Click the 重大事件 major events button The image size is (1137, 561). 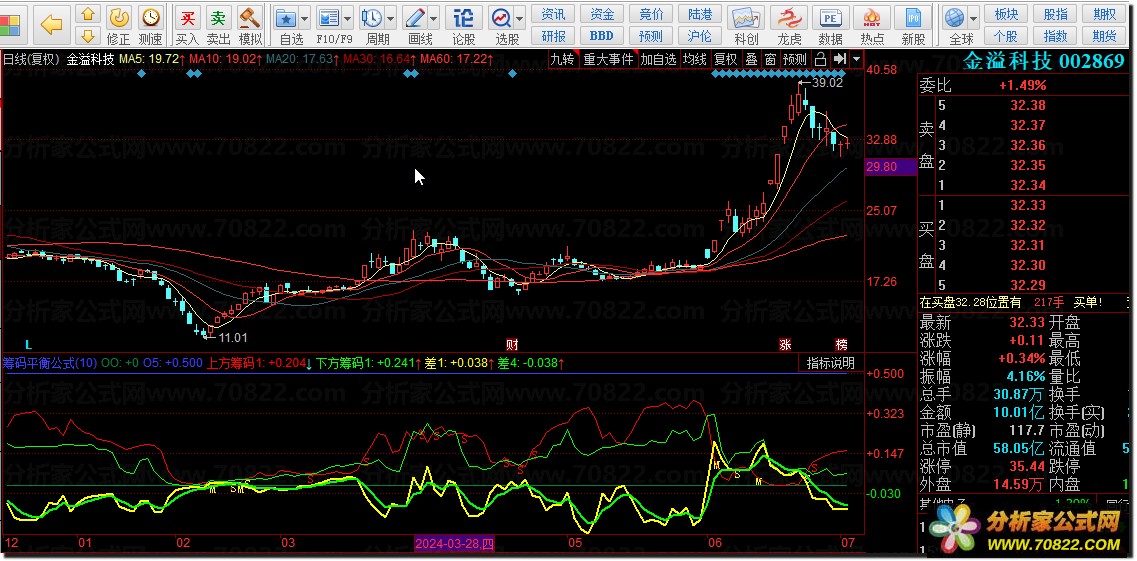point(608,59)
